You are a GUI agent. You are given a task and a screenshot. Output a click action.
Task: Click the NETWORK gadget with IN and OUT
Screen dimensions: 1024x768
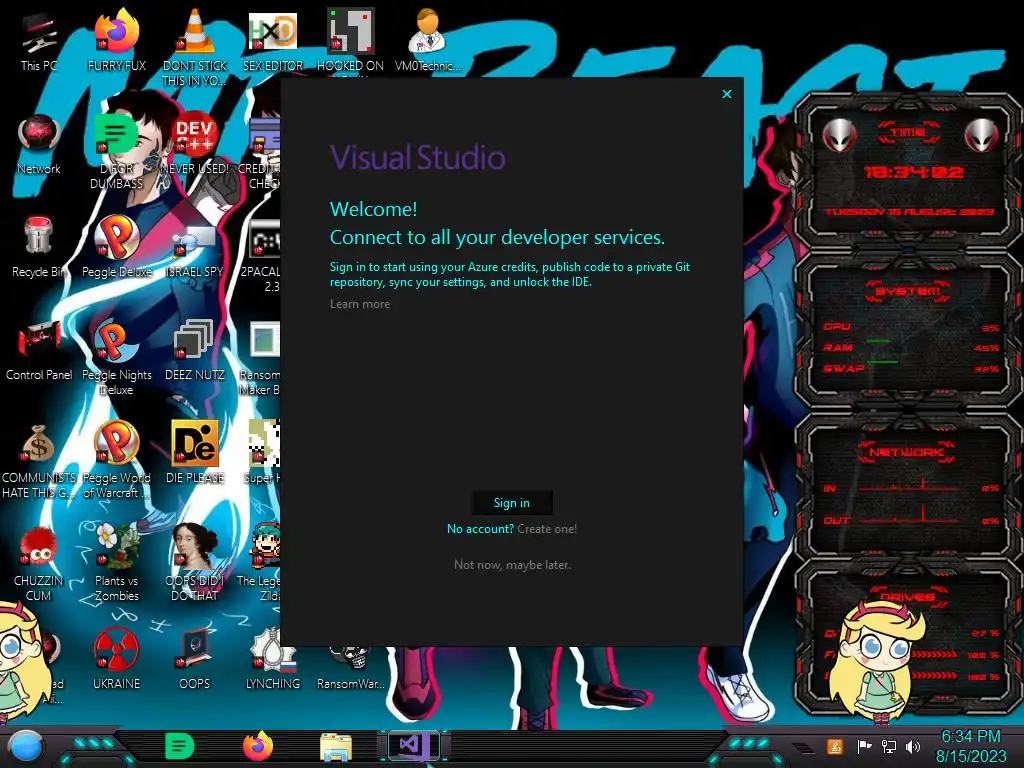[x=909, y=485]
